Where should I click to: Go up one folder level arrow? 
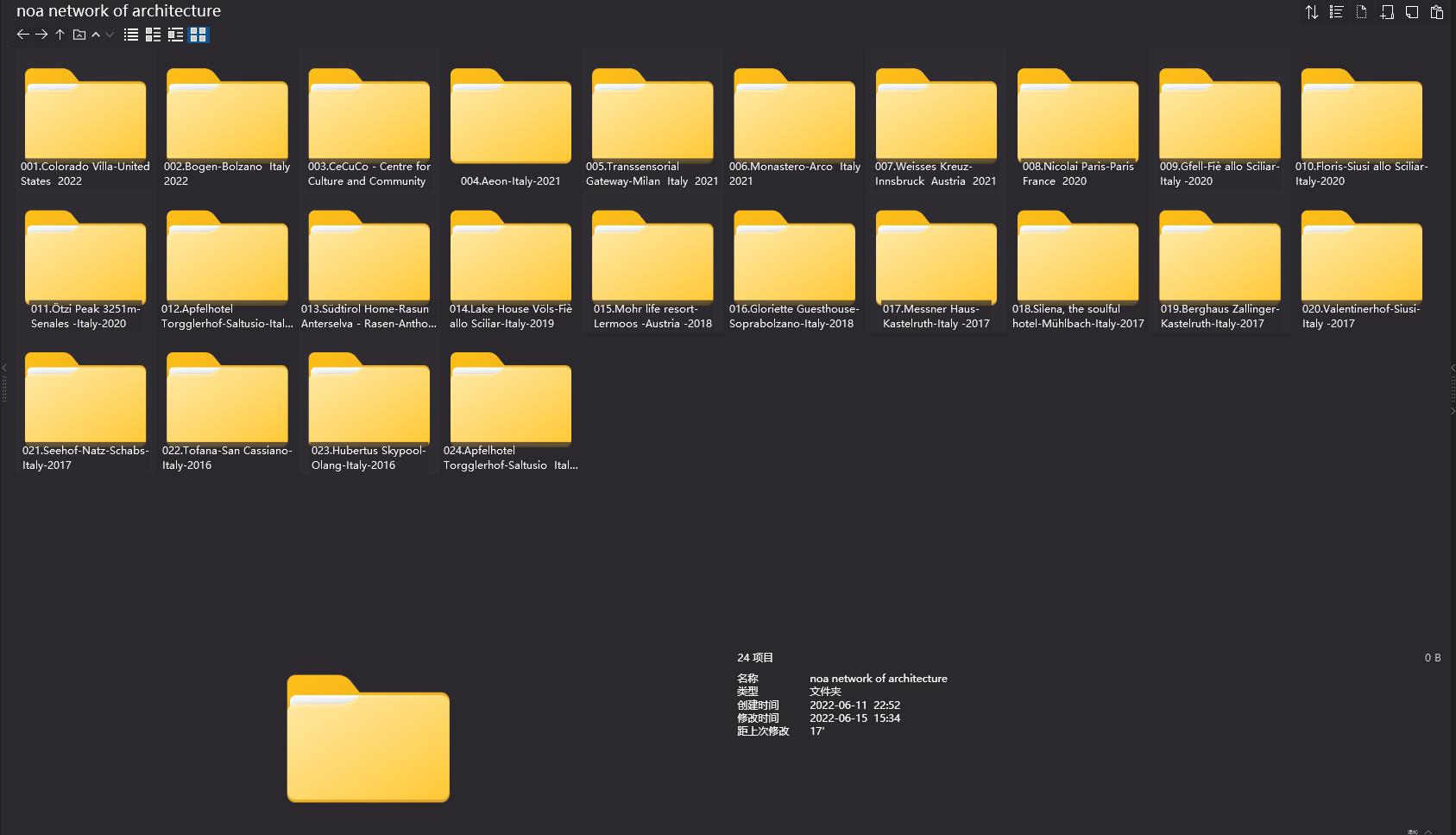(x=60, y=35)
